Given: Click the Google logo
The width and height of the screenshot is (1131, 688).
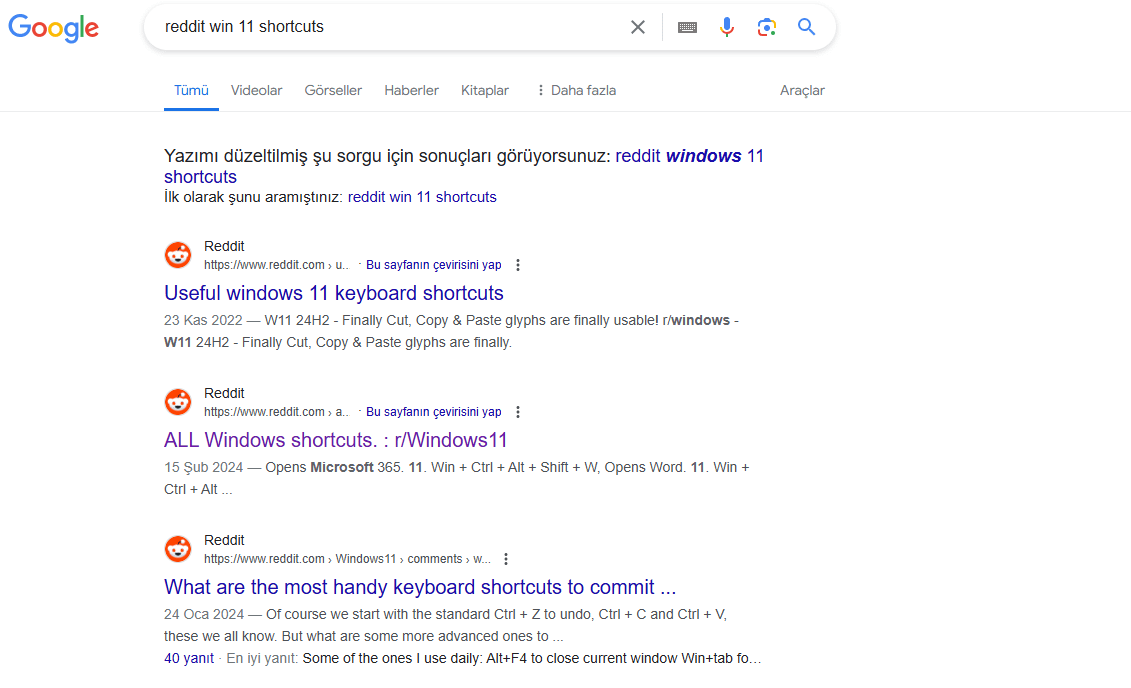Looking at the screenshot, I should click(x=53, y=28).
